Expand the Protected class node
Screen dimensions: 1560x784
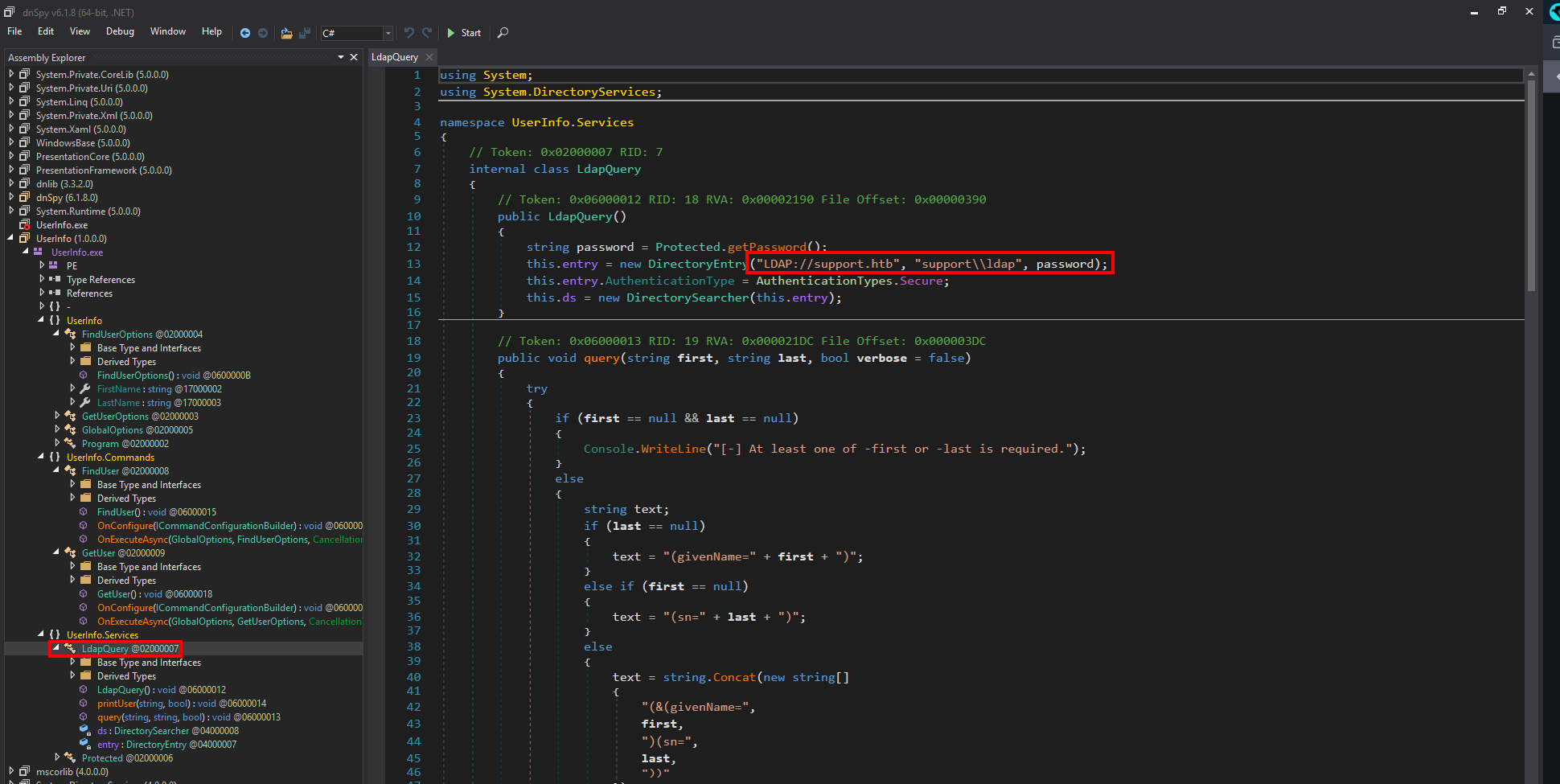click(56, 757)
